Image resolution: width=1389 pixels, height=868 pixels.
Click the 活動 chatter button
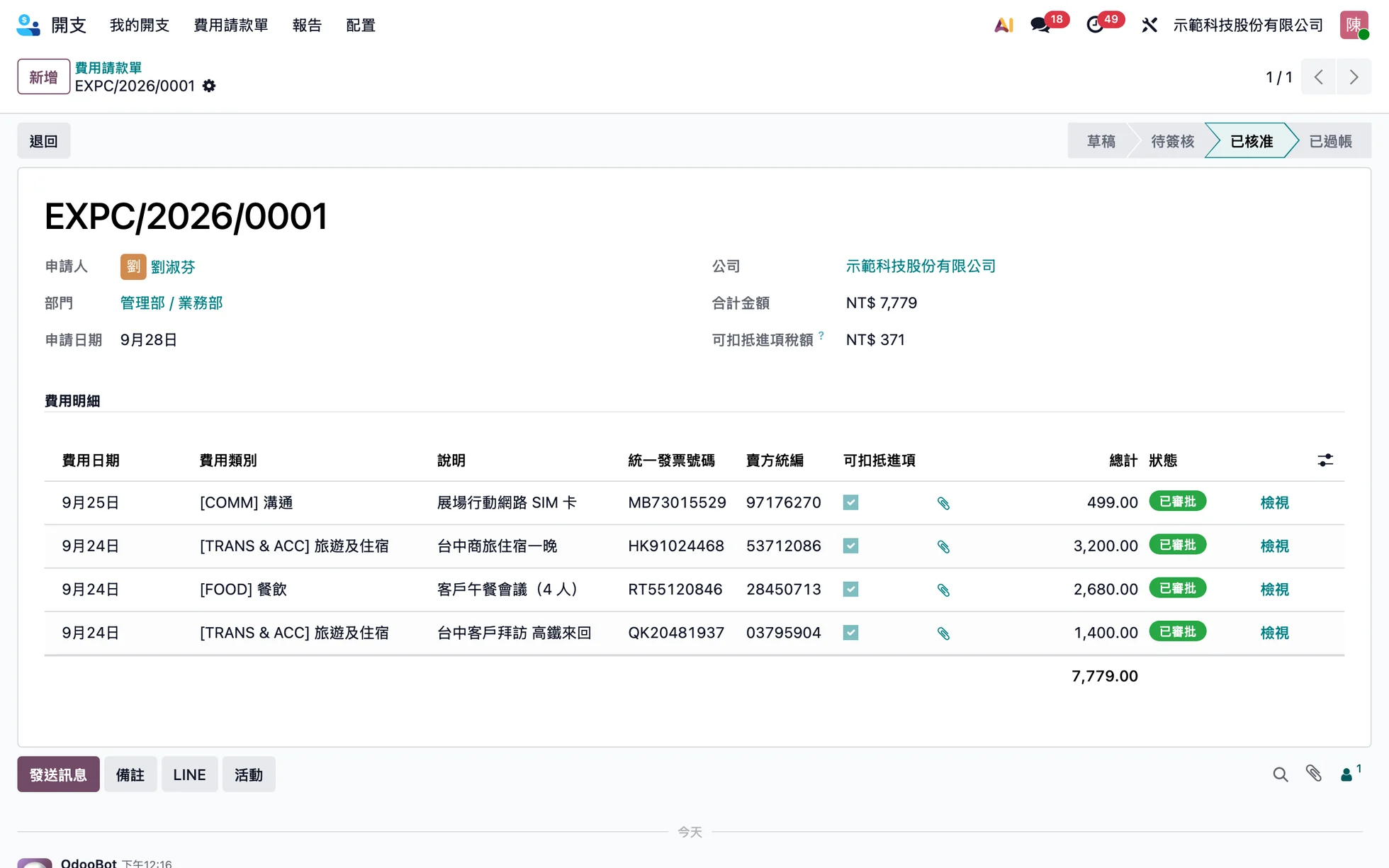click(249, 774)
